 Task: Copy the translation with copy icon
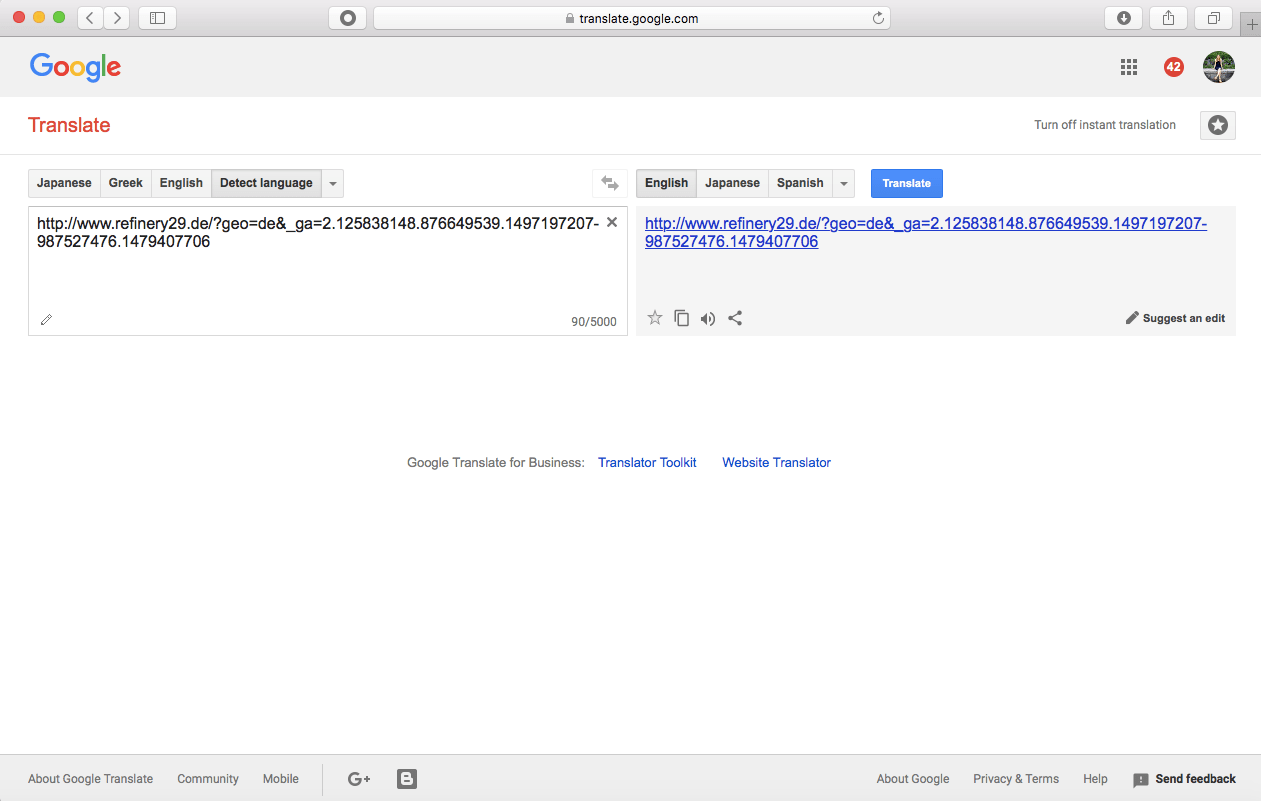click(682, 318)
